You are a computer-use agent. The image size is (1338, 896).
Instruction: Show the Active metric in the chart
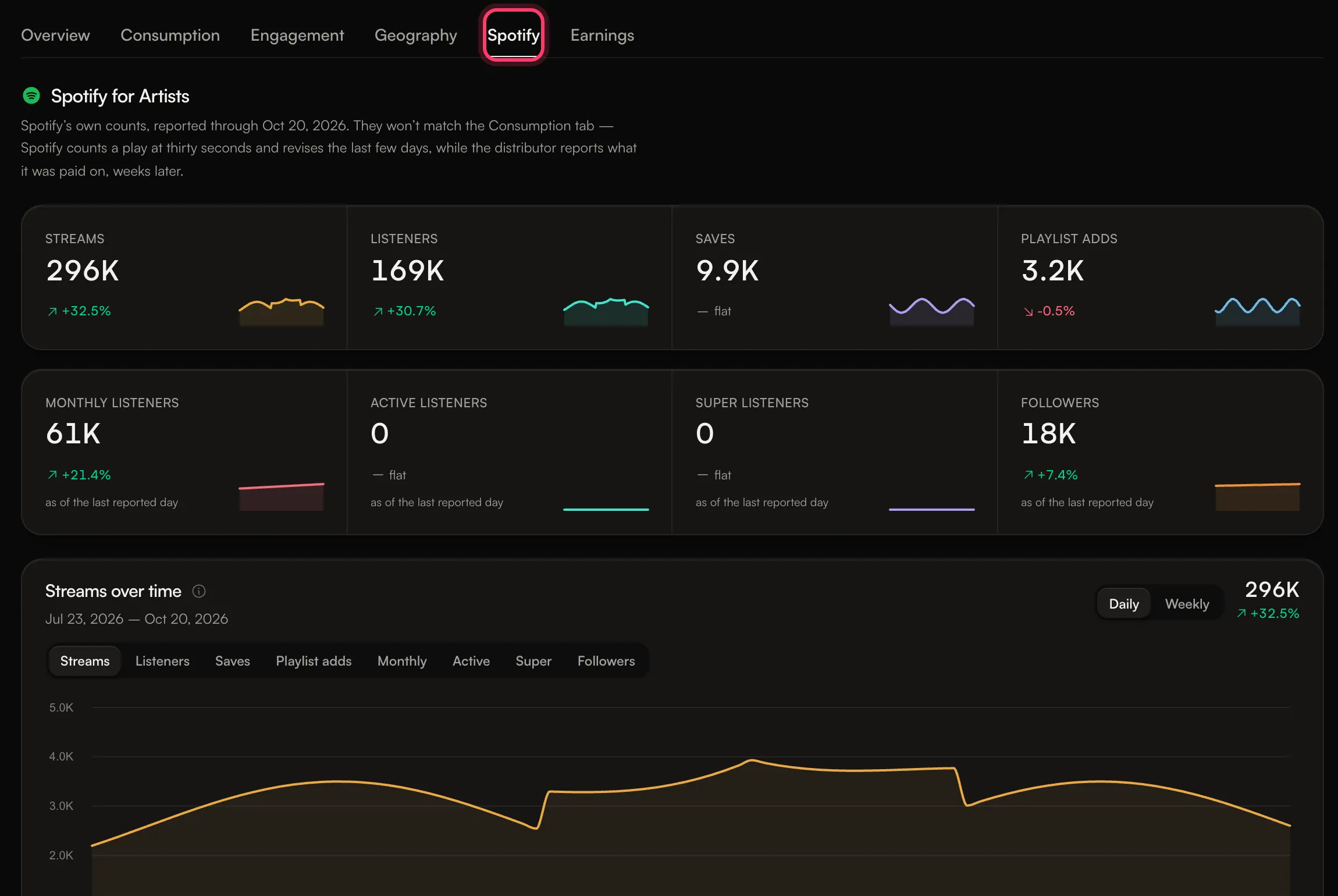click(471, 661)
